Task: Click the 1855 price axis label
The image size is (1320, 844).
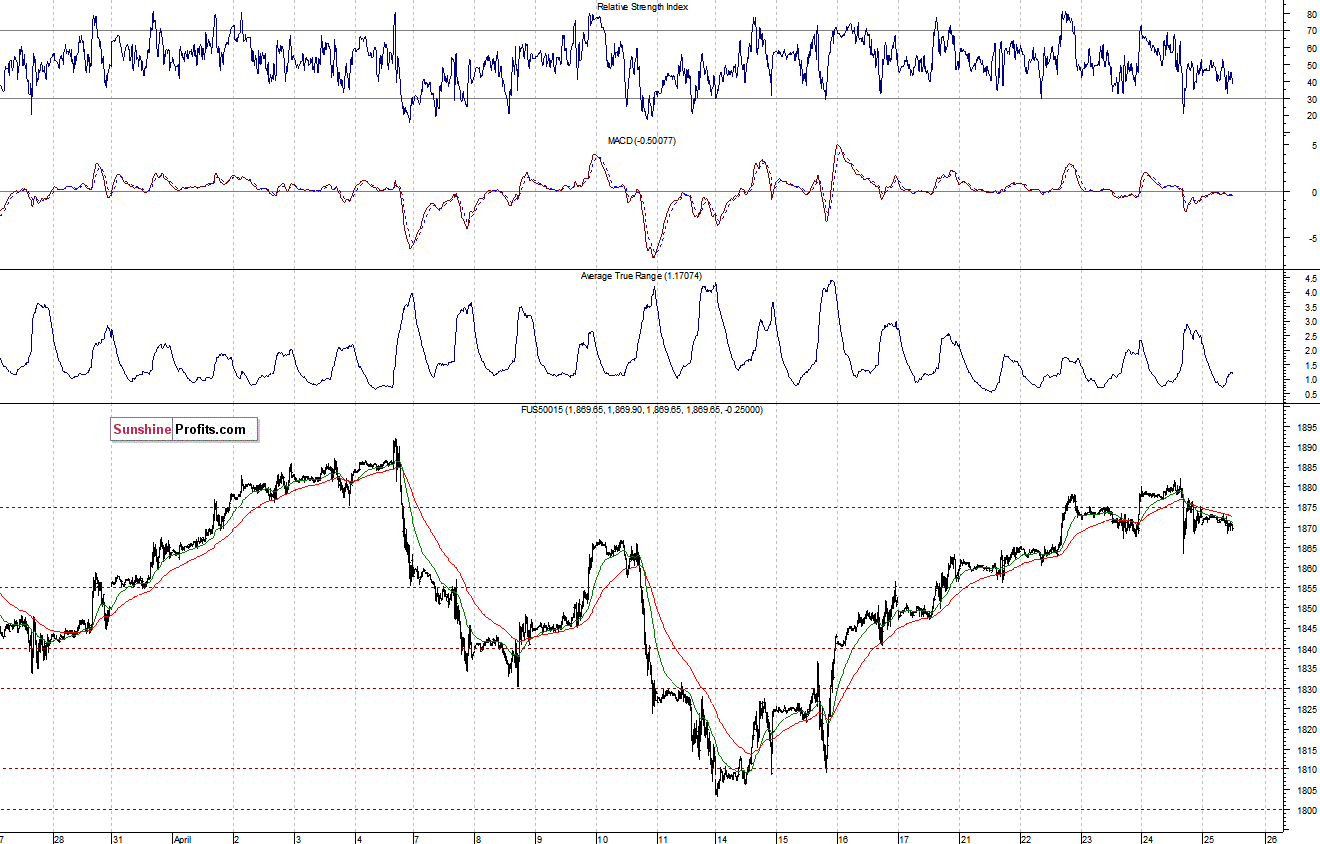Action: pyautogui.click(x=1305, y=589)
